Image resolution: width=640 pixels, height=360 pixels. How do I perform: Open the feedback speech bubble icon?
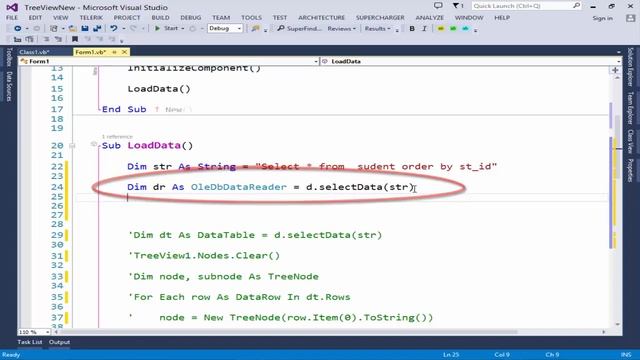[x=438, y=6]
